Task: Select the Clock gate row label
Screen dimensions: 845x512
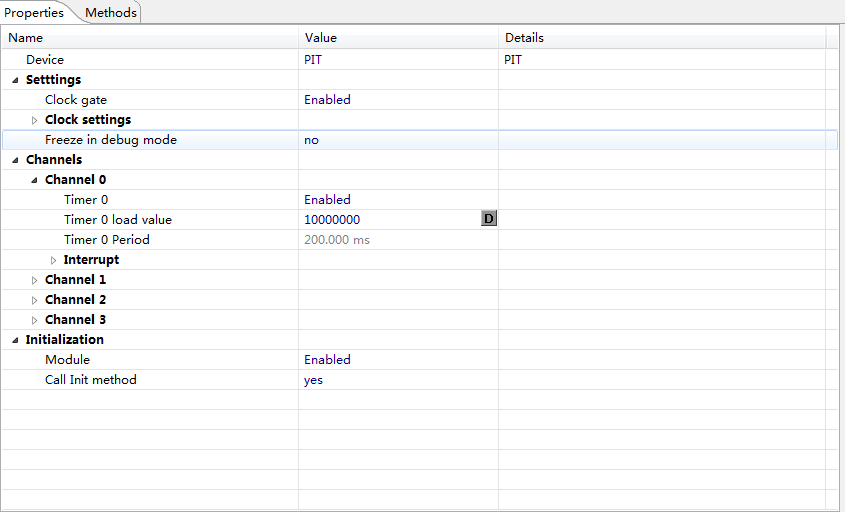Action: tap(76, 100)
